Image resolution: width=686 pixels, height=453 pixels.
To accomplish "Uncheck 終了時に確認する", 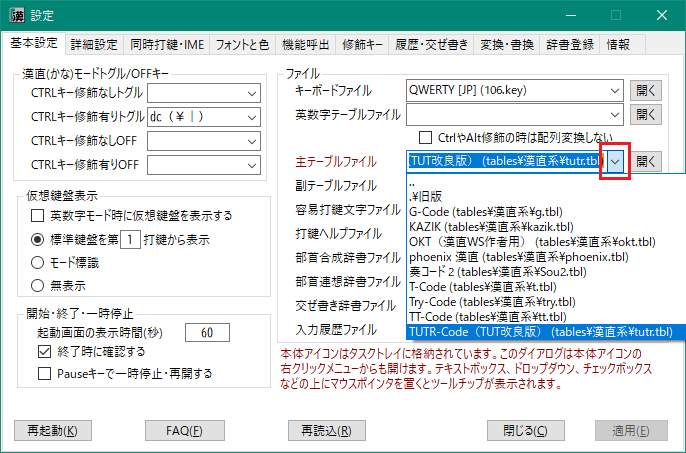I will tap(45, 351).
